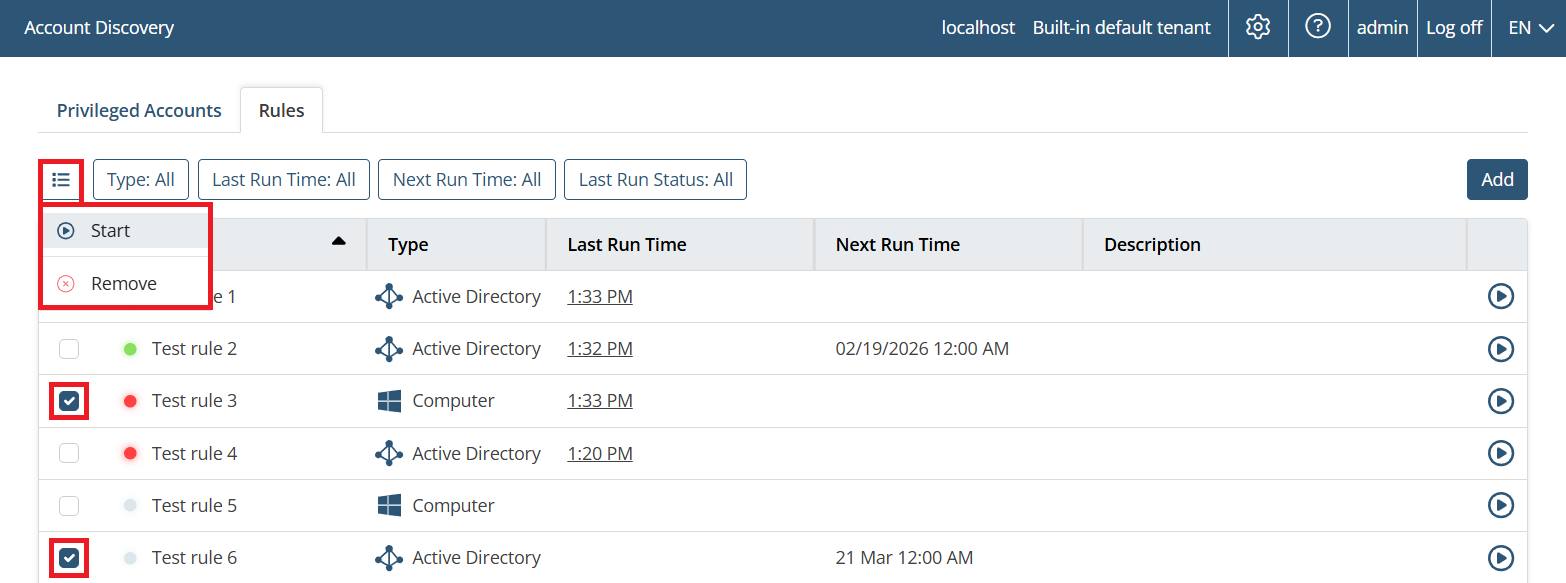Expand the EN language dropdown
The height and width of the screenshot is (583, 1566).
(1530, 28)
